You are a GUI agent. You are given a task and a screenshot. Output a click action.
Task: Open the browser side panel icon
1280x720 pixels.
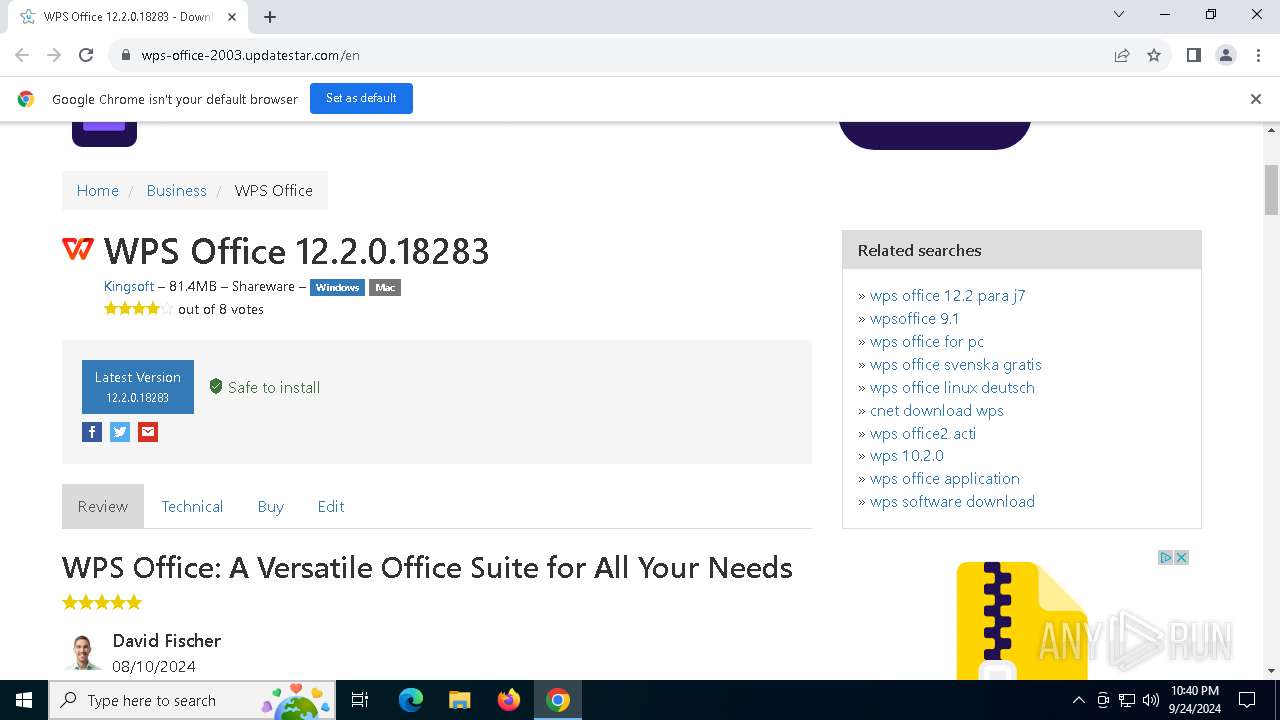pyautogui.click(x=1194, y=55)
